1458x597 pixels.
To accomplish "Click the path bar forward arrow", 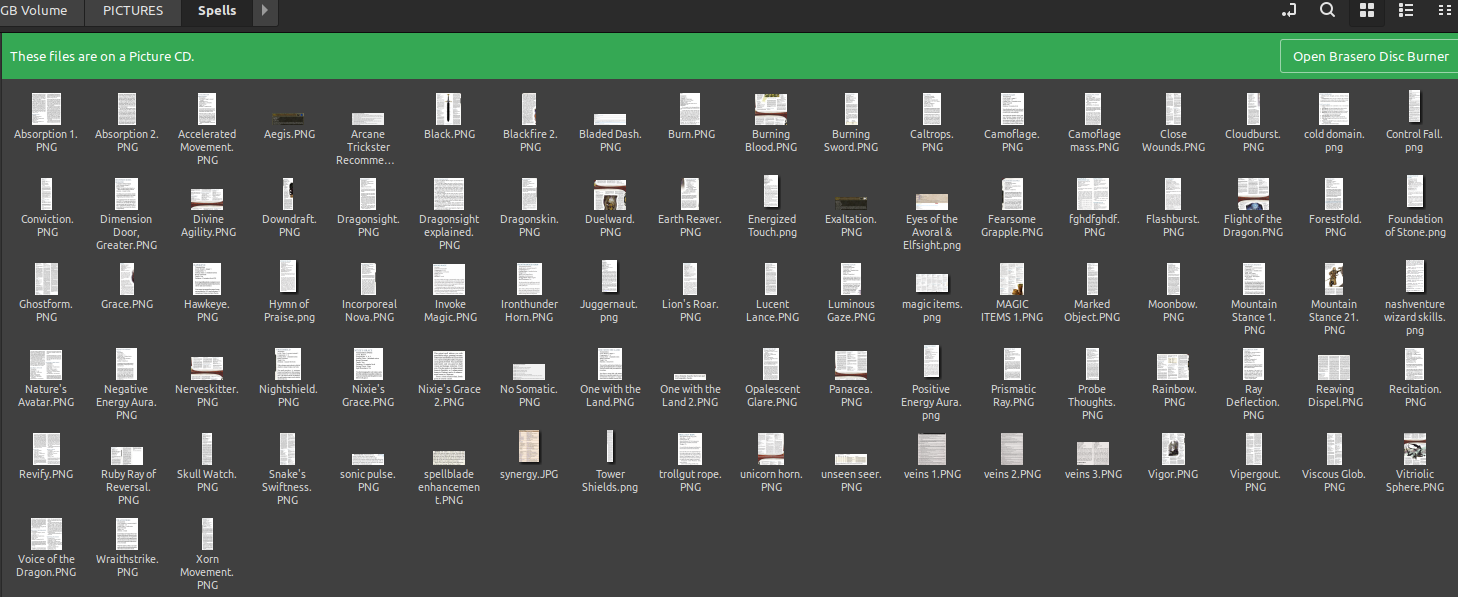I will pyautogui.click(x=264, y=11).
